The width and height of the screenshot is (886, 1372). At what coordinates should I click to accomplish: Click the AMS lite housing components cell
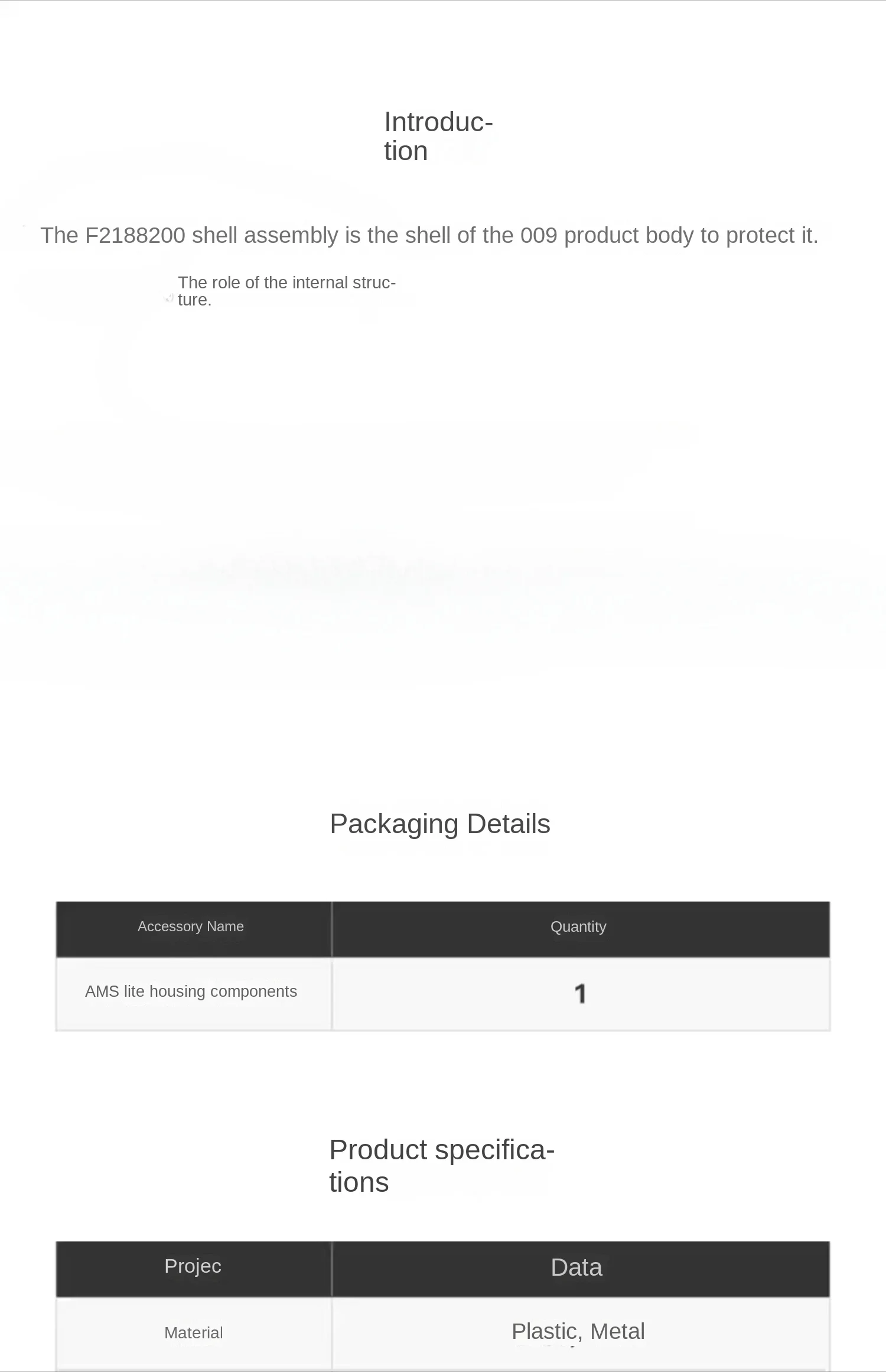194,994
